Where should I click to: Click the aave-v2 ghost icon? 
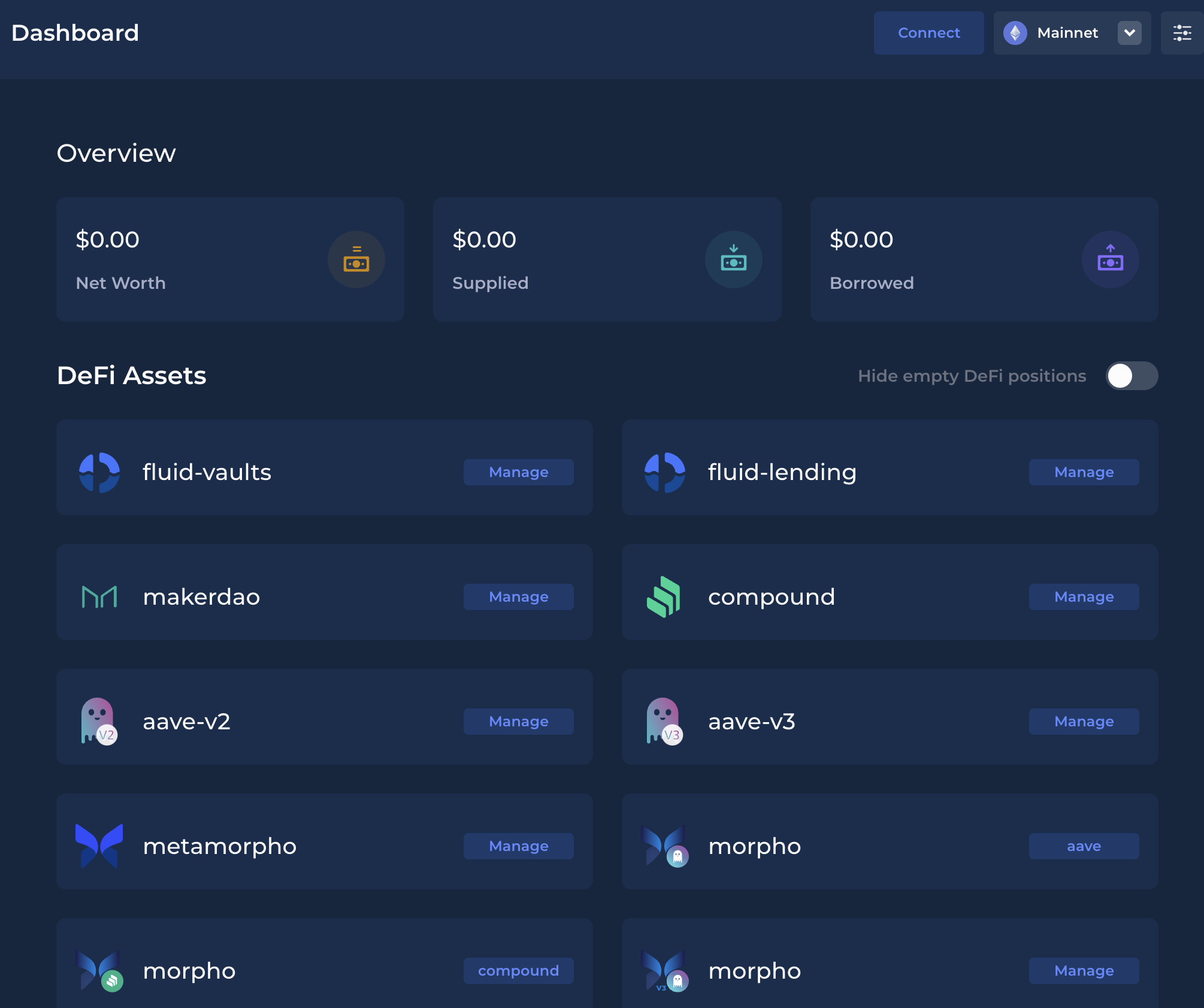pyautogui.click(x=99, y=721)
